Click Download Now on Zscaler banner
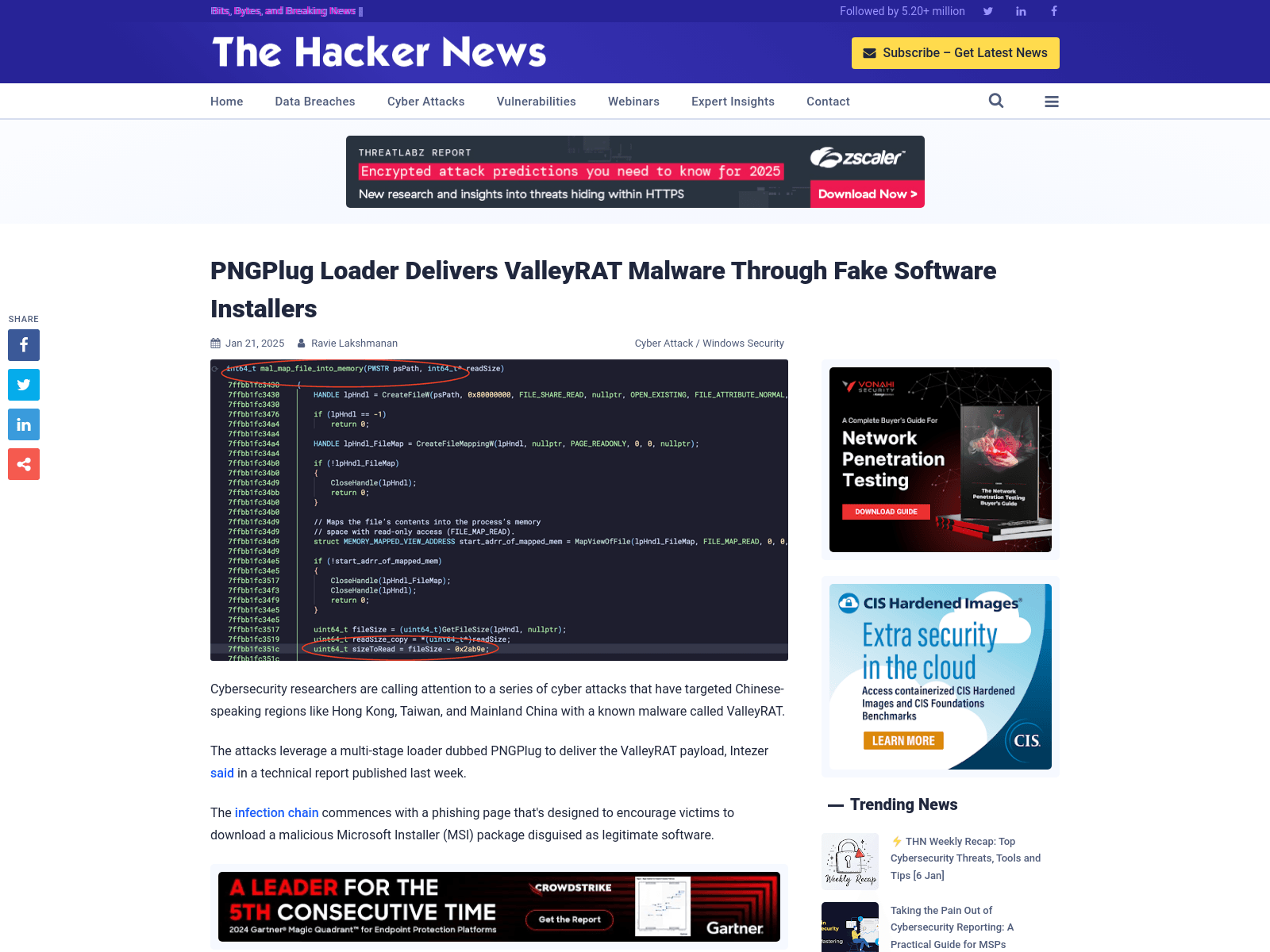This screenshot has width=1270, height=952. click(x=868, y=194)
